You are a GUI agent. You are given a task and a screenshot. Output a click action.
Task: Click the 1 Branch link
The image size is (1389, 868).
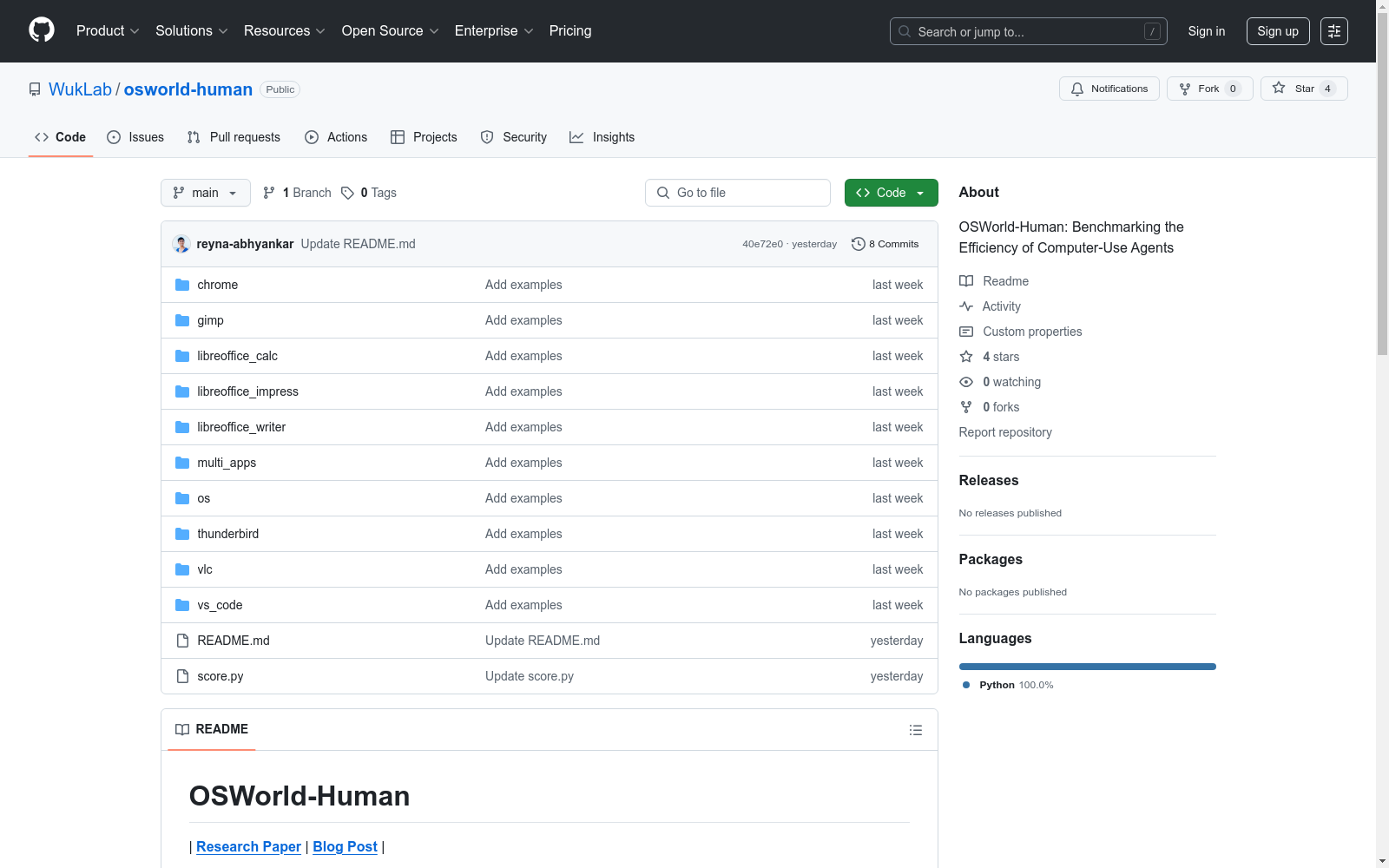[x=297, y=193]
